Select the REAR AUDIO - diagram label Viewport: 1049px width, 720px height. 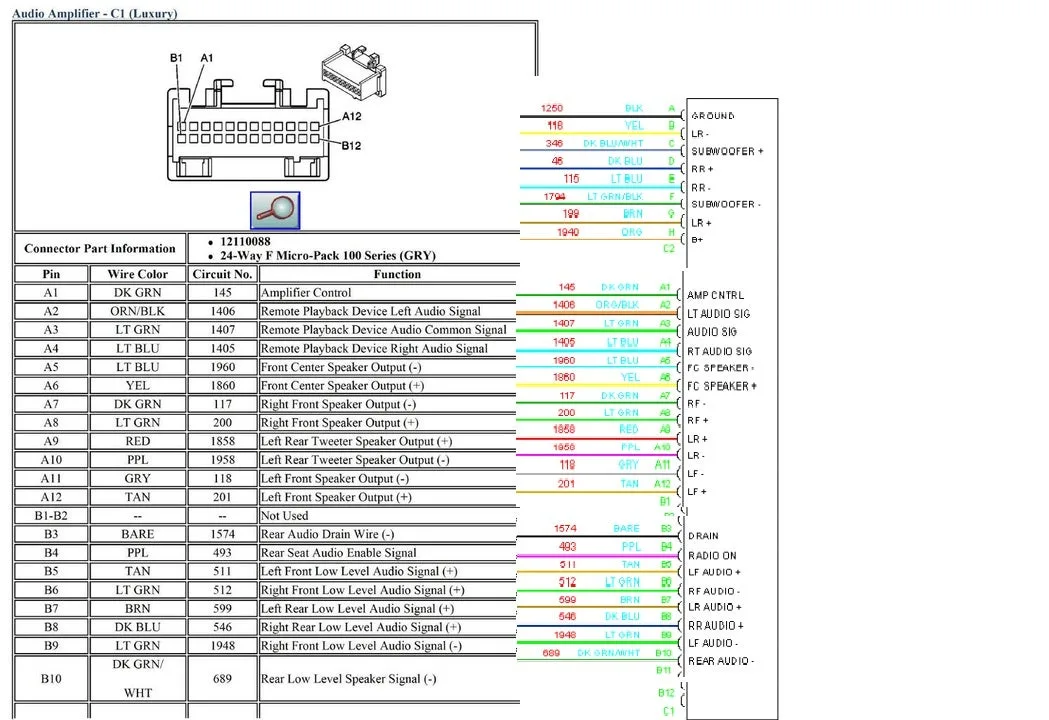pos(721,661)
